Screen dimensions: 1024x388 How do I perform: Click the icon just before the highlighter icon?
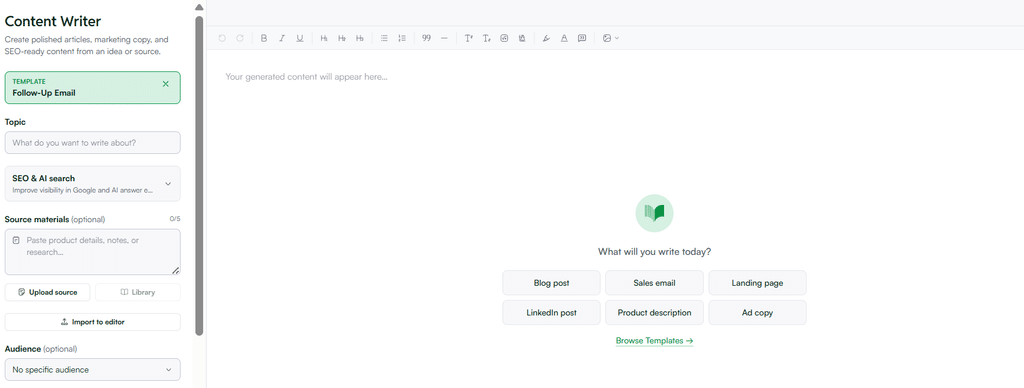(522, 39)
